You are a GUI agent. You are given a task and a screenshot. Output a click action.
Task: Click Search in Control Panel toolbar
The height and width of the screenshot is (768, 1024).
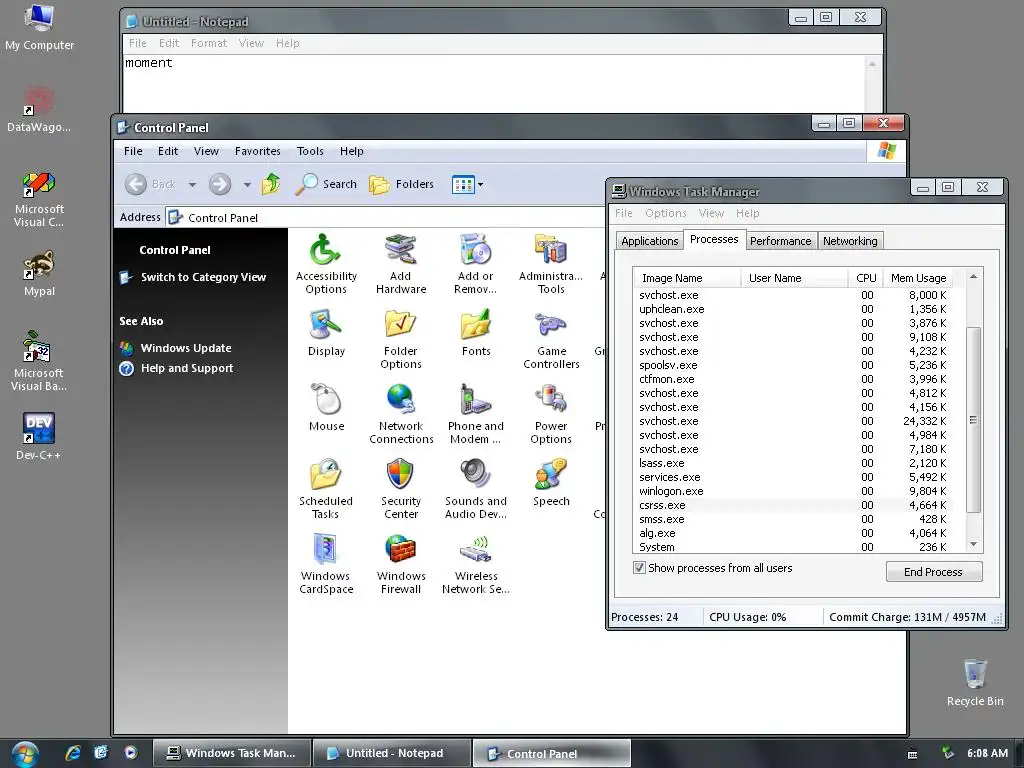pyautogui.click(x=326, y=184)
